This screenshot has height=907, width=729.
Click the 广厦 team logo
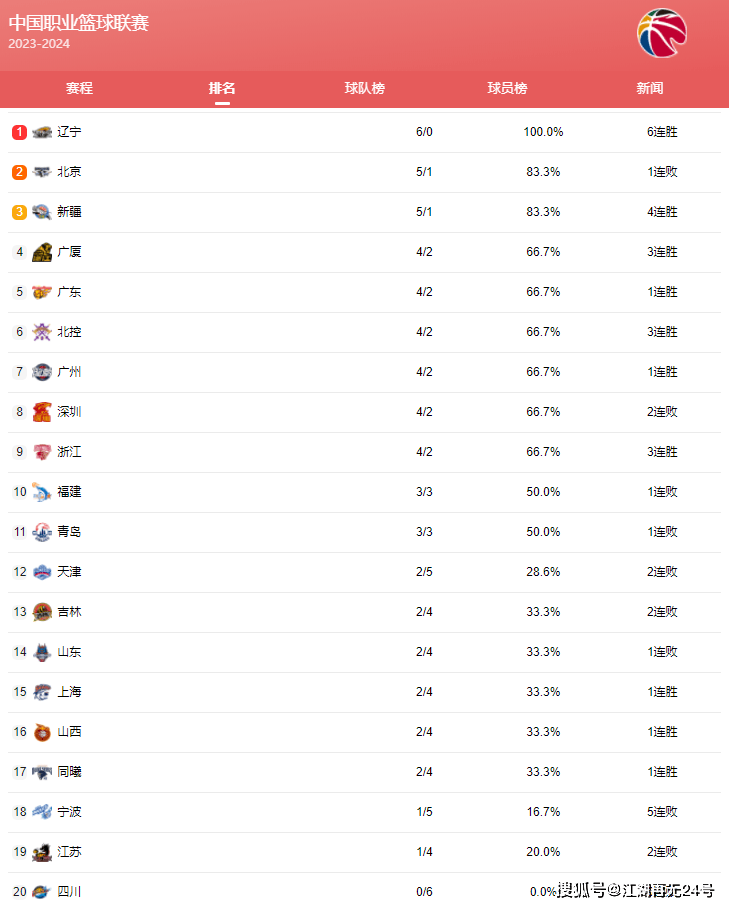tap(42, 252)
